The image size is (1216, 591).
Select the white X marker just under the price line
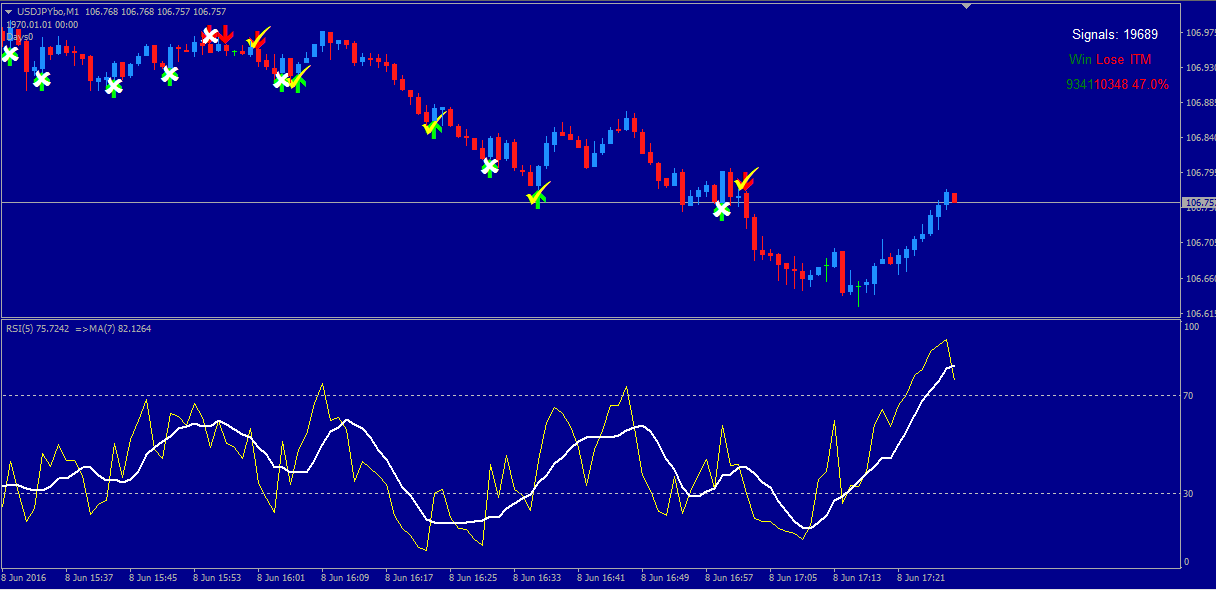[x=721, y=210]
